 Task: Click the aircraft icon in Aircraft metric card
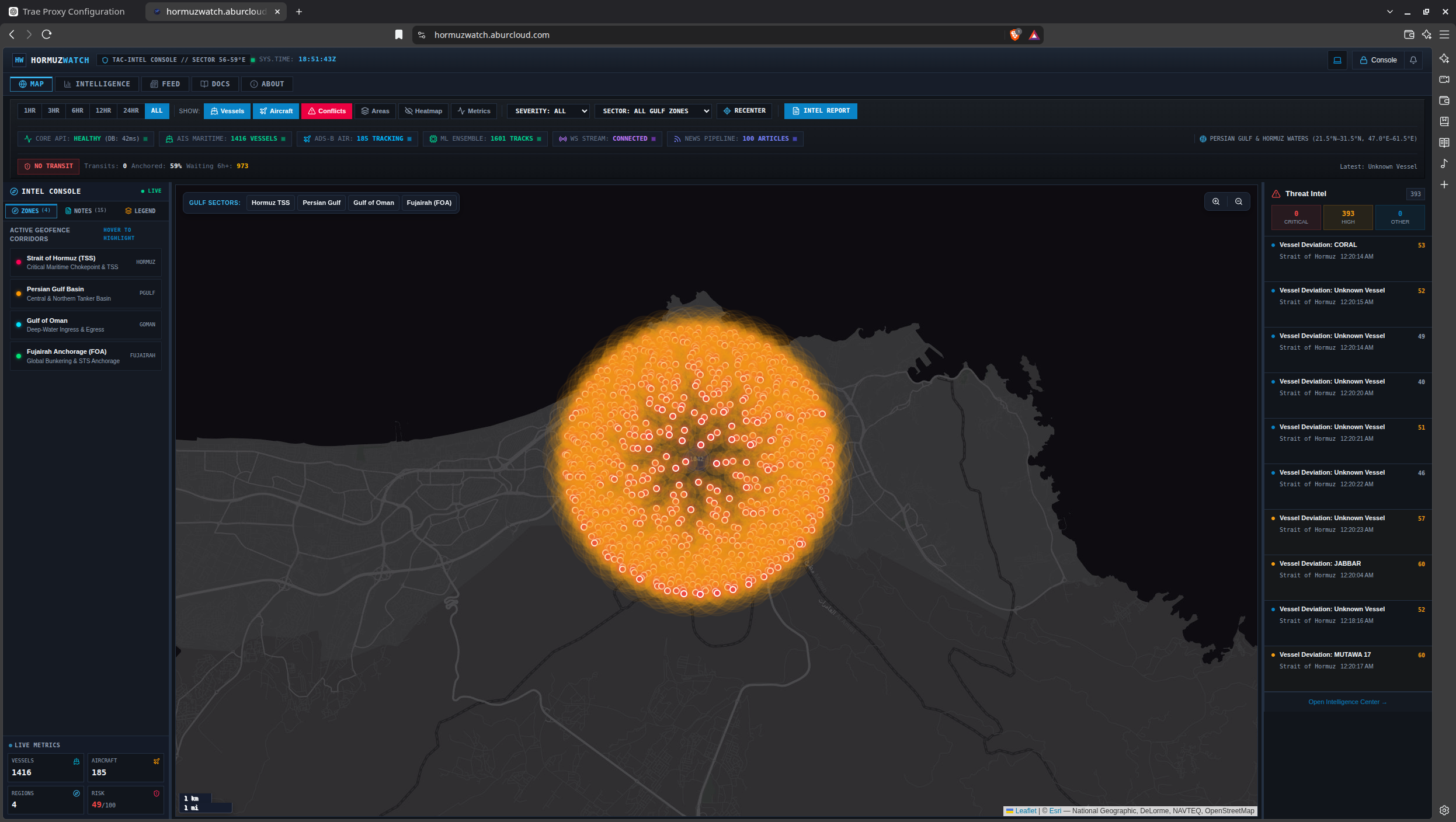point(157,761)
